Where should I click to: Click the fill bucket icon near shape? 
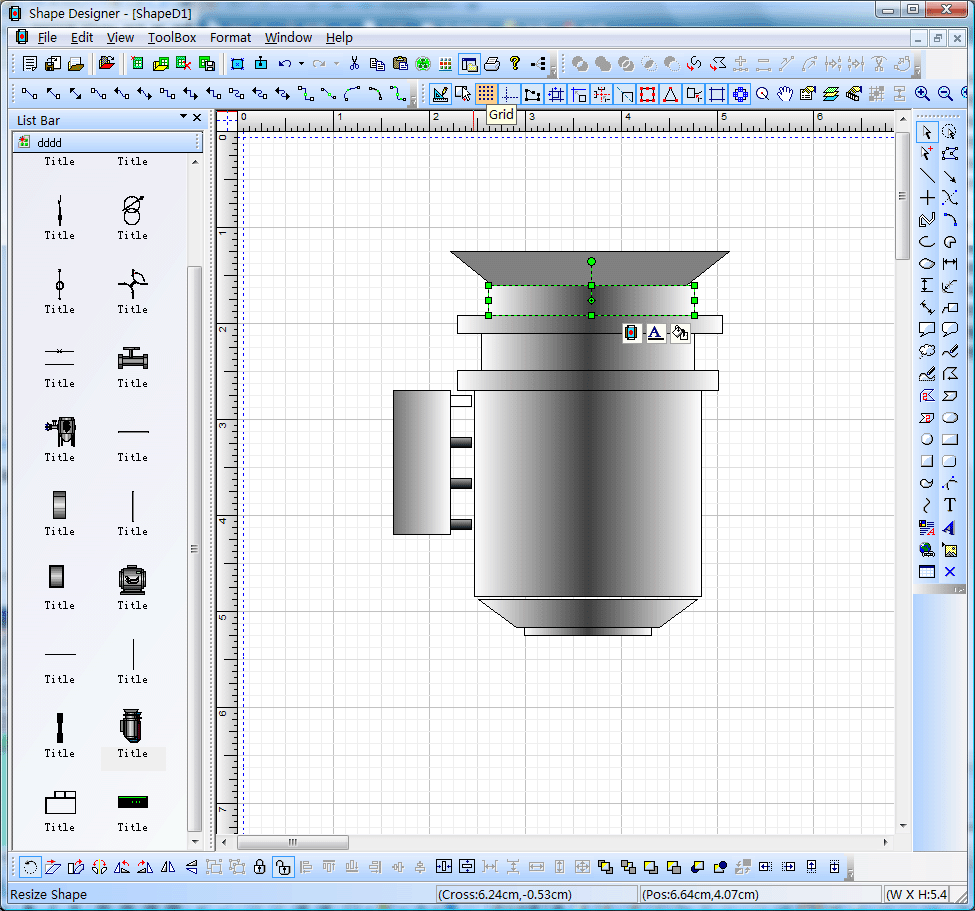[680, 333]
